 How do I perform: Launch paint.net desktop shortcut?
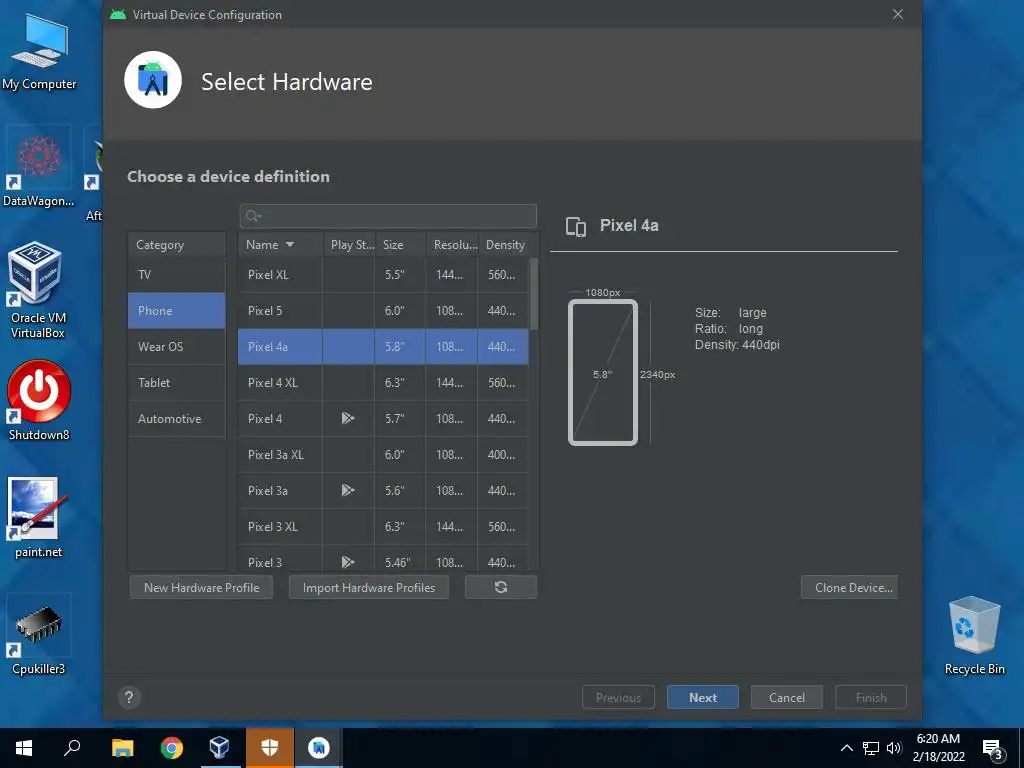[39, 517]
